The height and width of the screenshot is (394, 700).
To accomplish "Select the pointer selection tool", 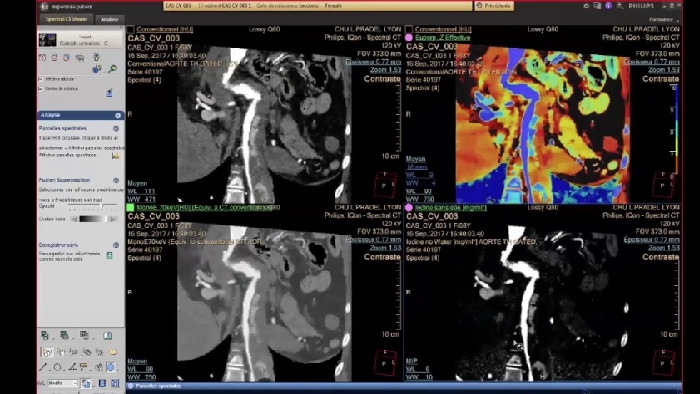I will click(46, 352).
